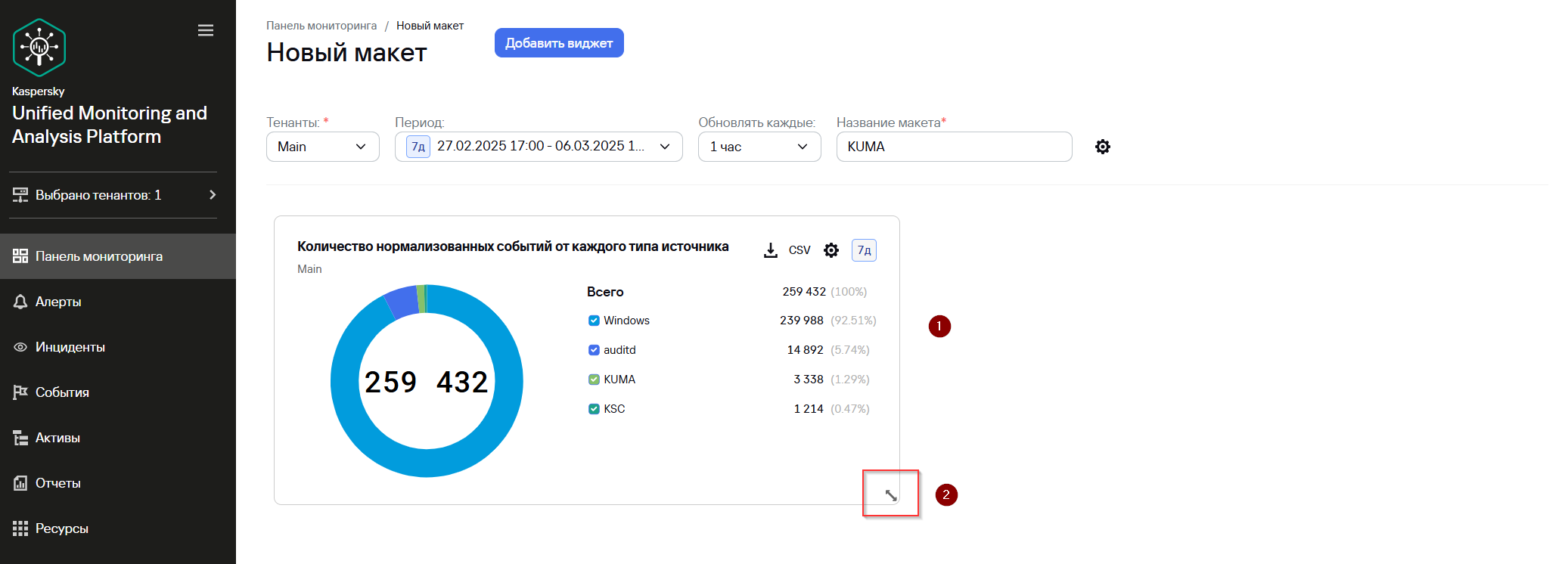Click the tenants selection icon in sidebar
1568x564 pixels.
coord(20,195)
